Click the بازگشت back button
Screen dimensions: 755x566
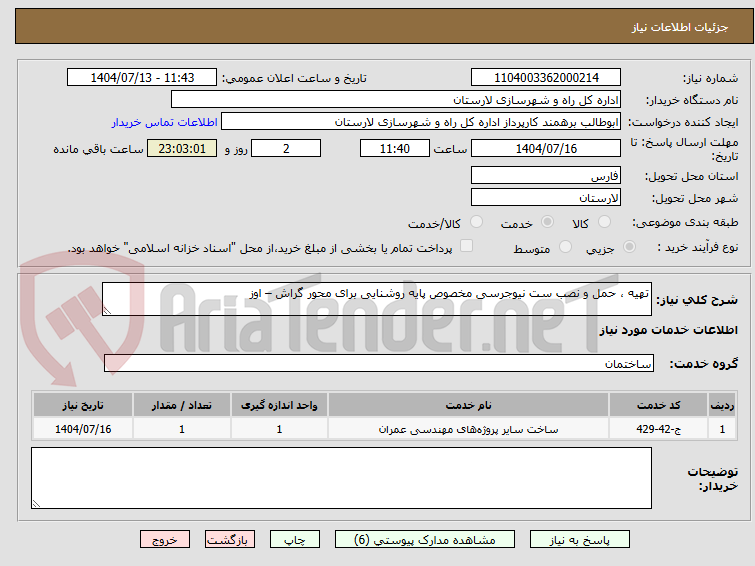[230, 540]
